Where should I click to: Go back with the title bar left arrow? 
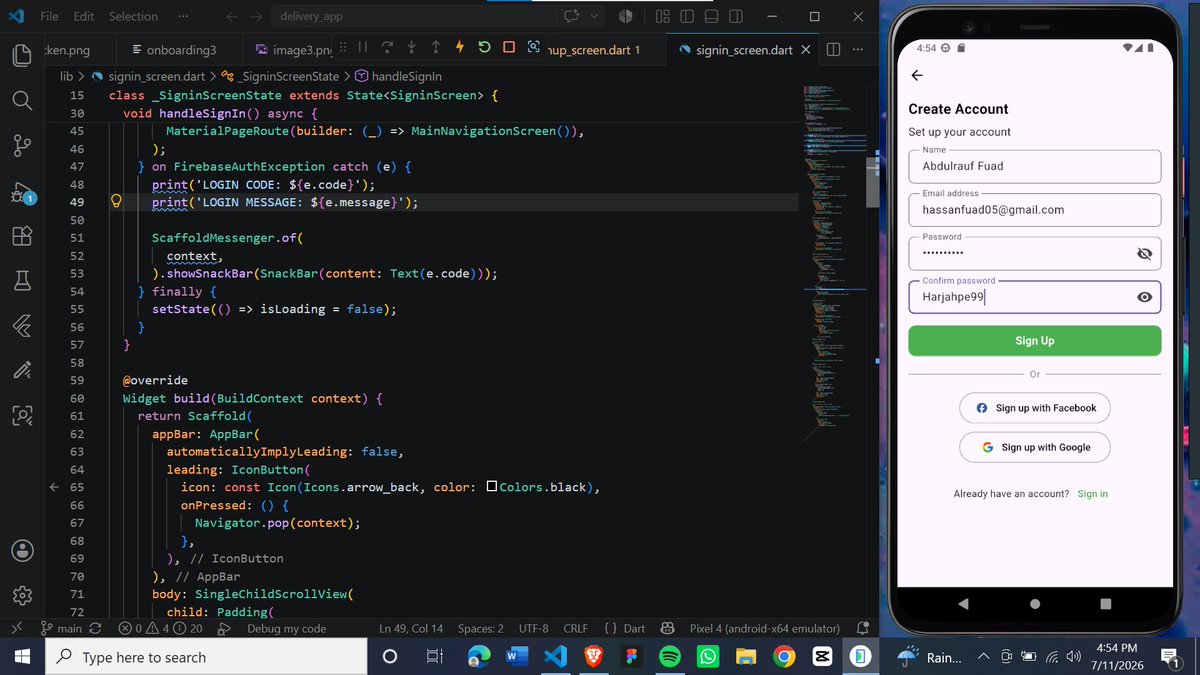pos(232,16)
